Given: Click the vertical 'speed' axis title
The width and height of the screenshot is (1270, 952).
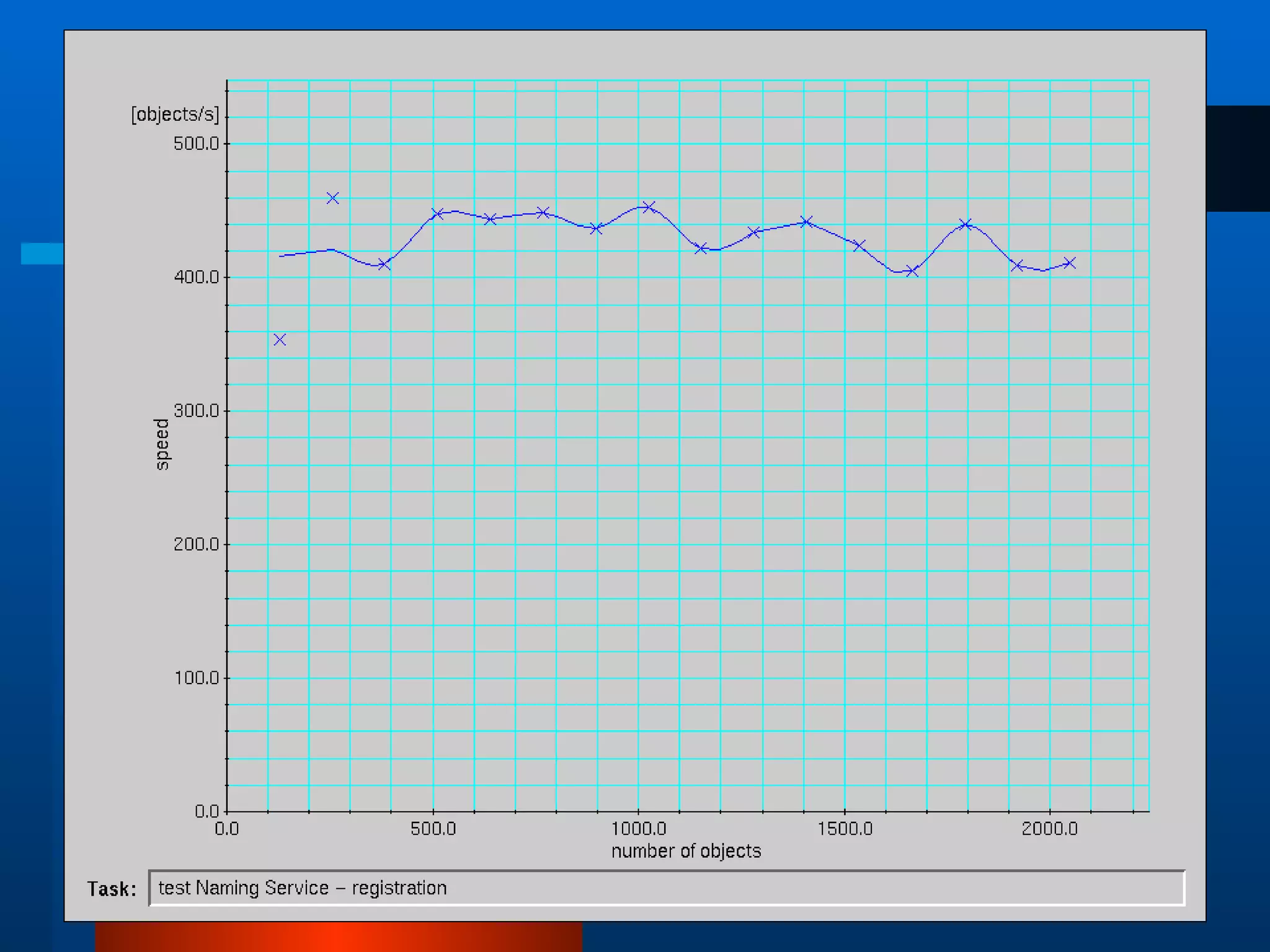Looking at the screenshot, I should click(161, 444).
